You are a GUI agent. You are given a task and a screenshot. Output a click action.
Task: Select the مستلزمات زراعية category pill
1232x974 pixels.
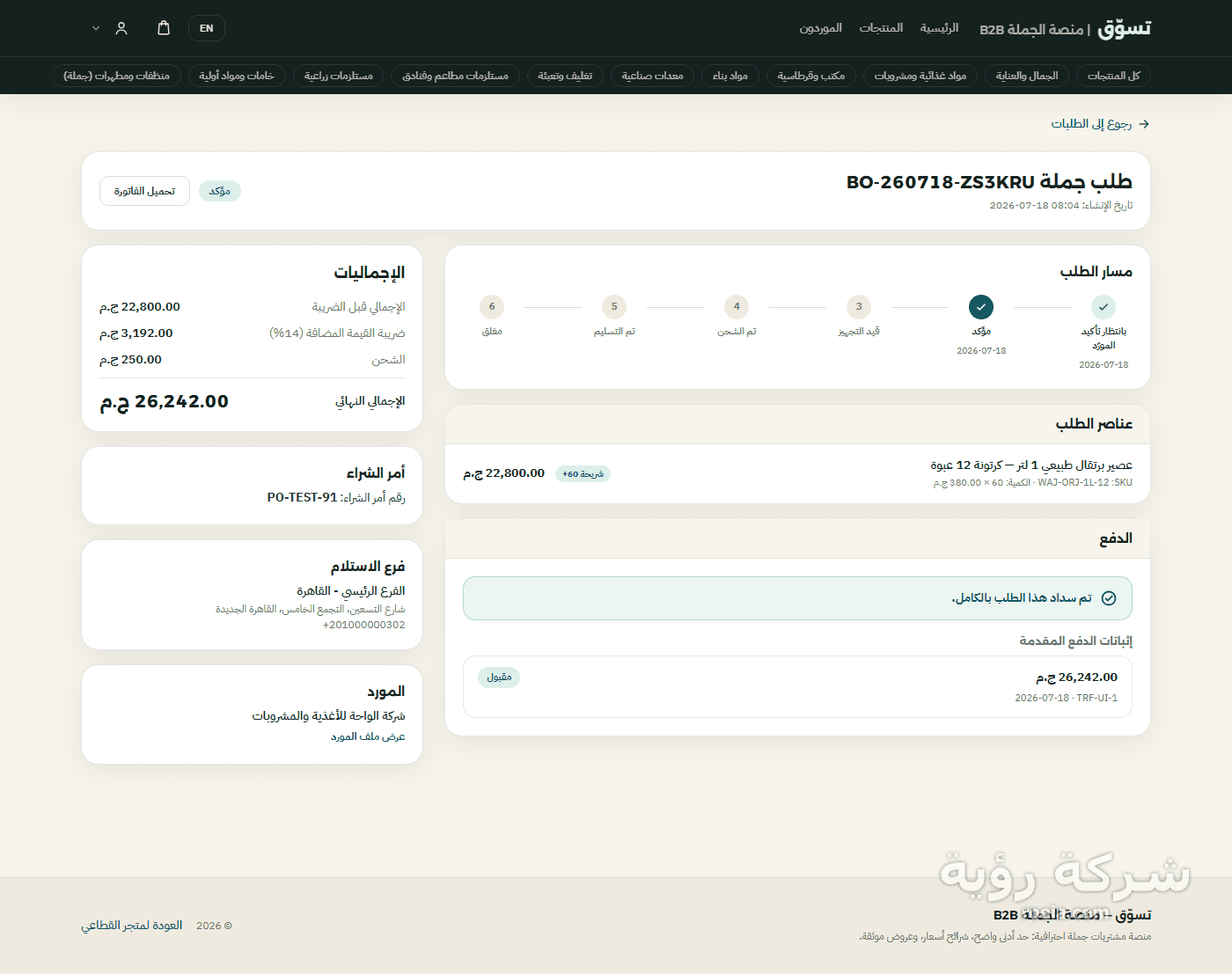click(339, 76)
